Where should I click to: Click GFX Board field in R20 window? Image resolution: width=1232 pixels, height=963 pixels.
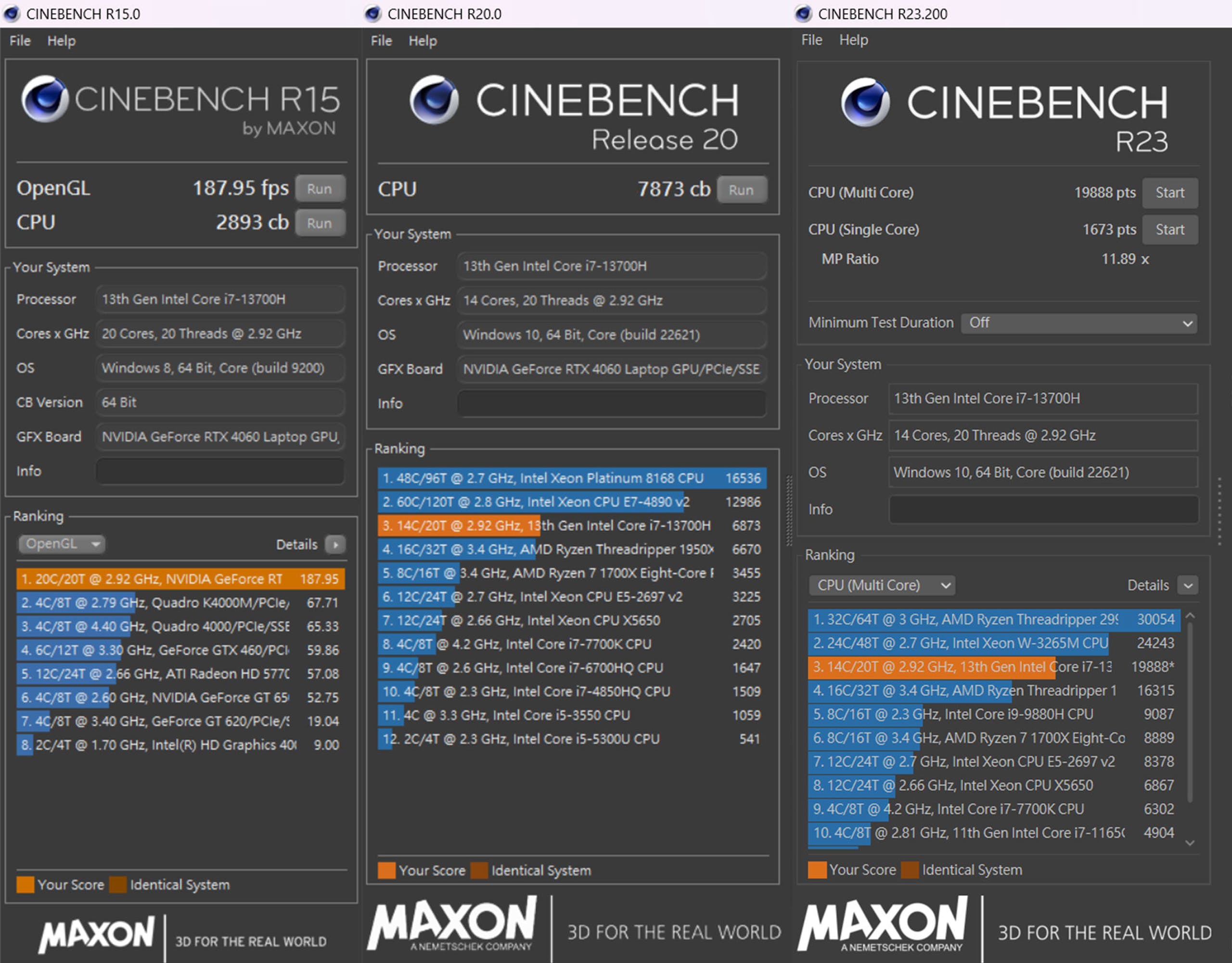[612, 369]
